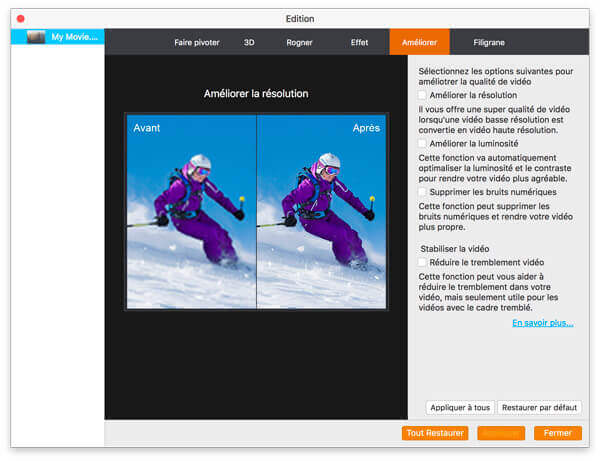Image resolution: width=600 pixels, height=461 pixels.
Task: Click the Après preview image
Action: (x=321, y=211)
